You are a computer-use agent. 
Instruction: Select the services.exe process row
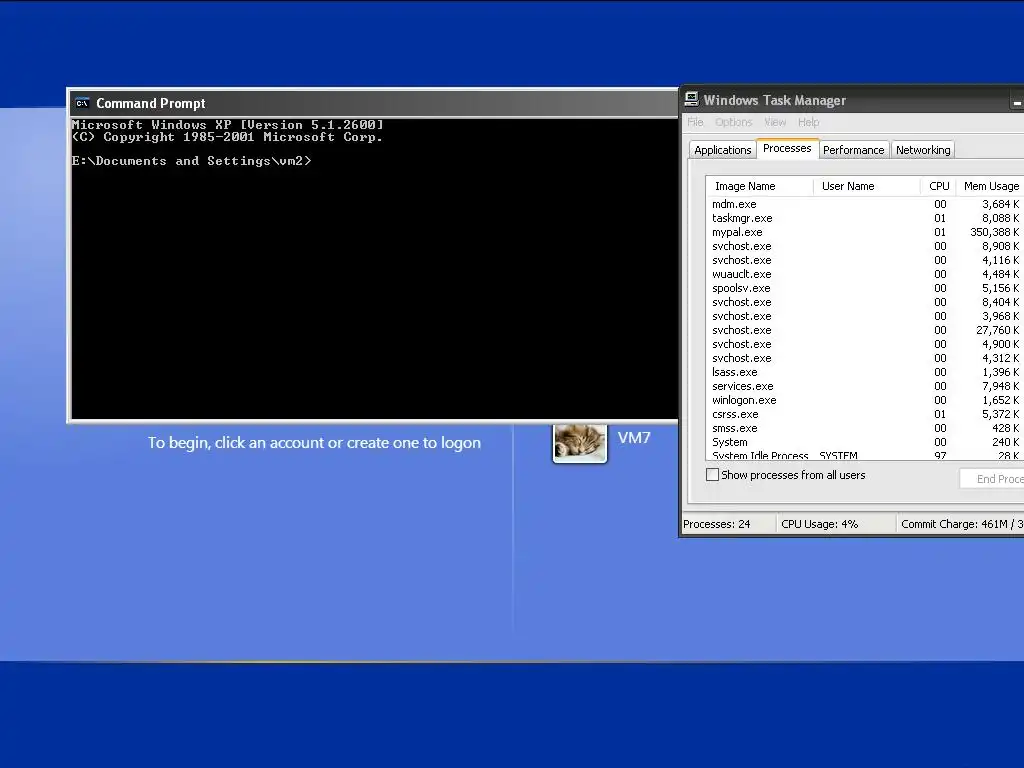click(x=865, y=386)
